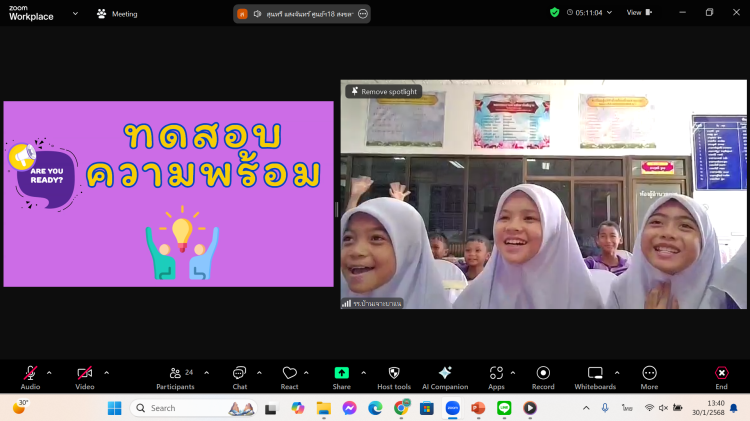Open Zoom Workplace dropdown chevron
Screen dimensions: 750x421
(x=75, y=14)
